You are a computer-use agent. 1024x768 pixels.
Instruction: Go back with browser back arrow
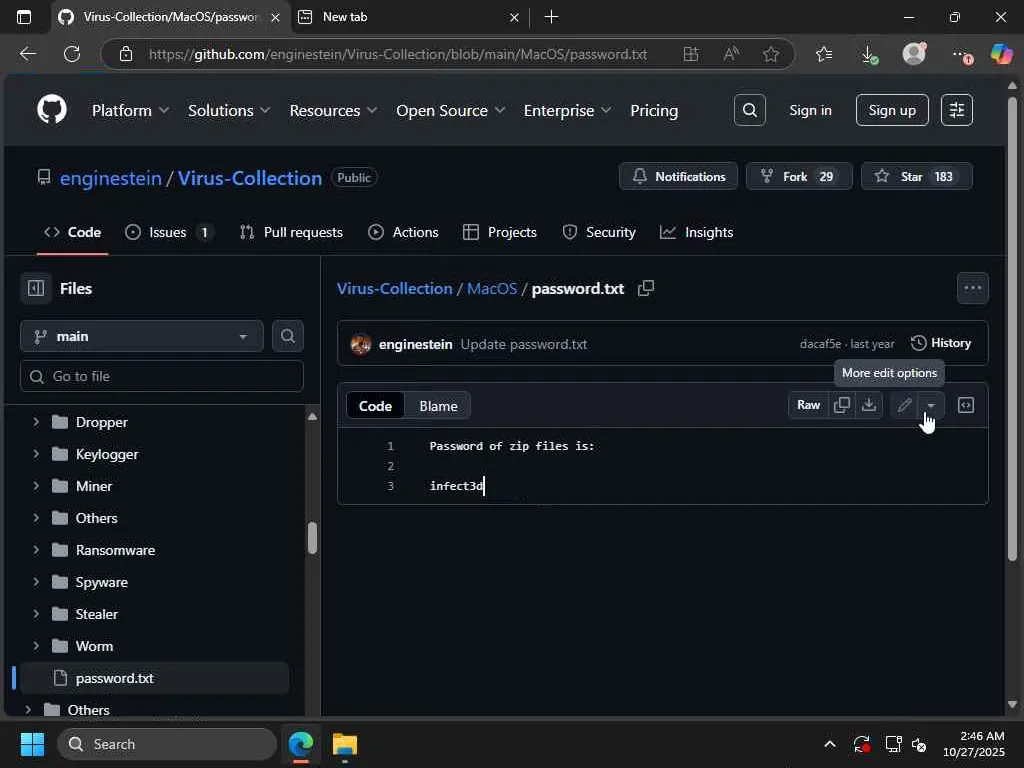pos(27,54)
